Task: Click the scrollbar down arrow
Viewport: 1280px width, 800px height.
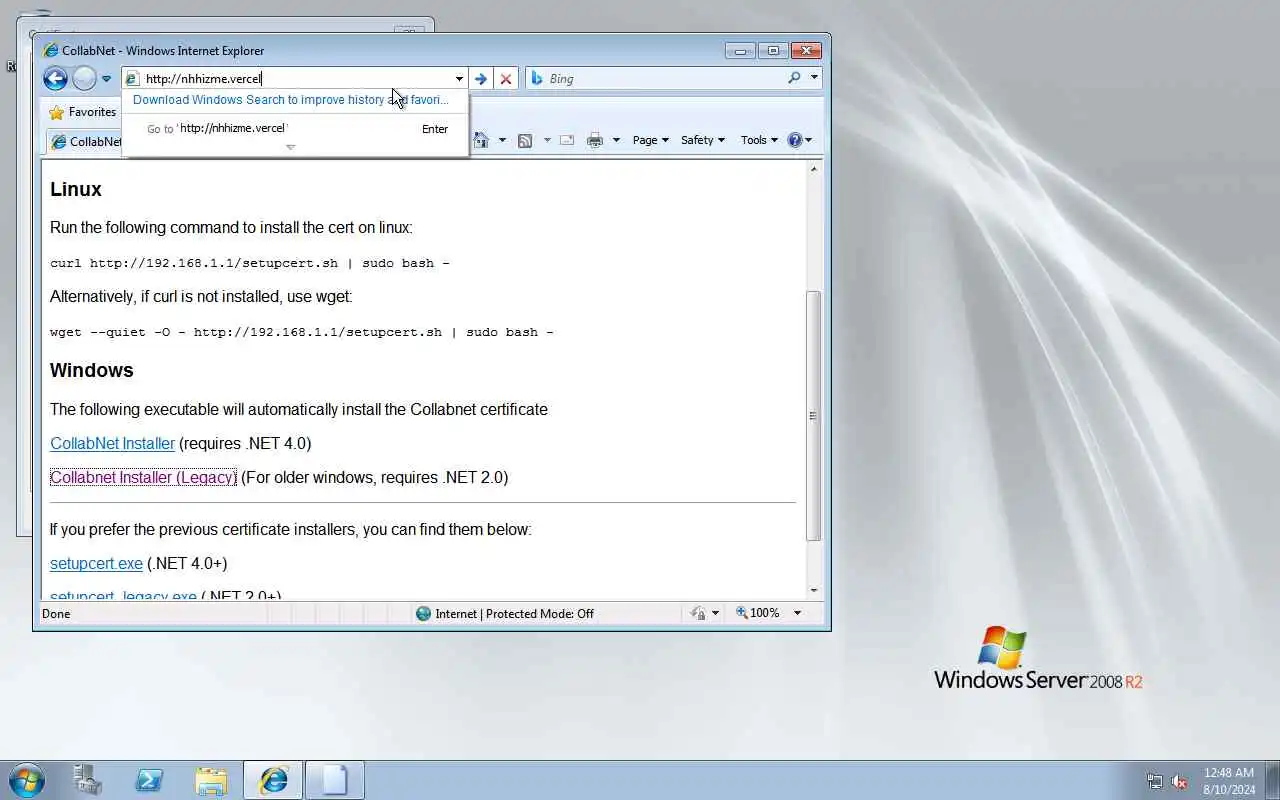Action: click(813, 590)
